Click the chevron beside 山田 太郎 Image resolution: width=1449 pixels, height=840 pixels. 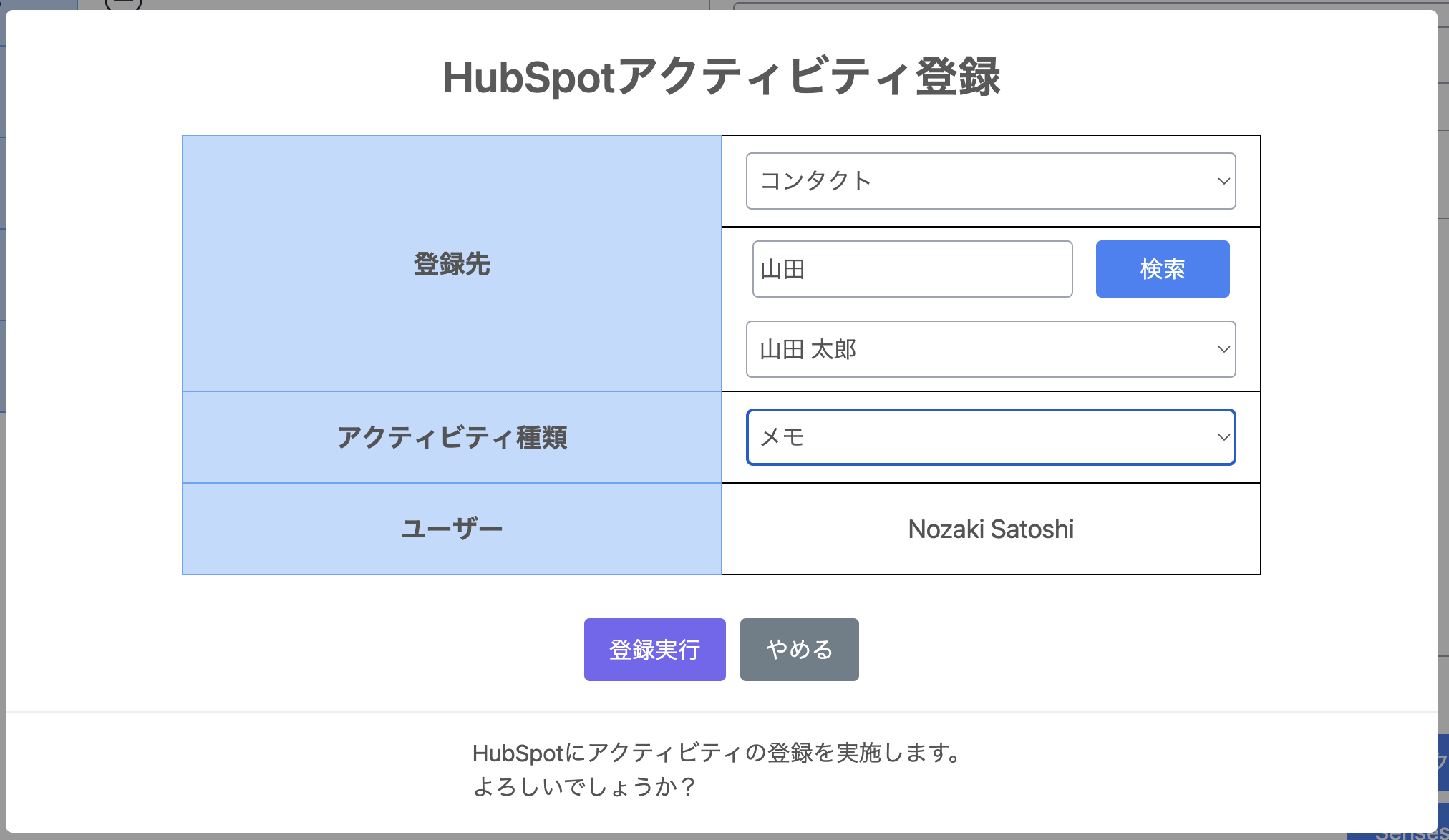click(1222, 350)
